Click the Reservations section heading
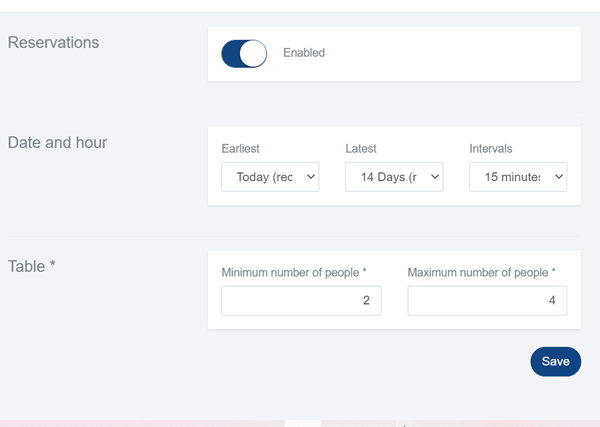The width and height of the screenshot is (600, 427). pyautogui.click(x=53, y=43)
